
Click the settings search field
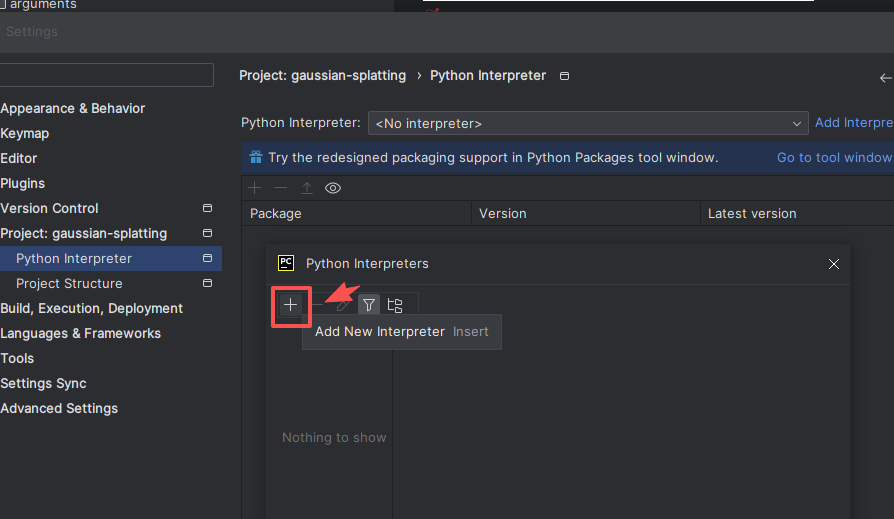[107, 75]
